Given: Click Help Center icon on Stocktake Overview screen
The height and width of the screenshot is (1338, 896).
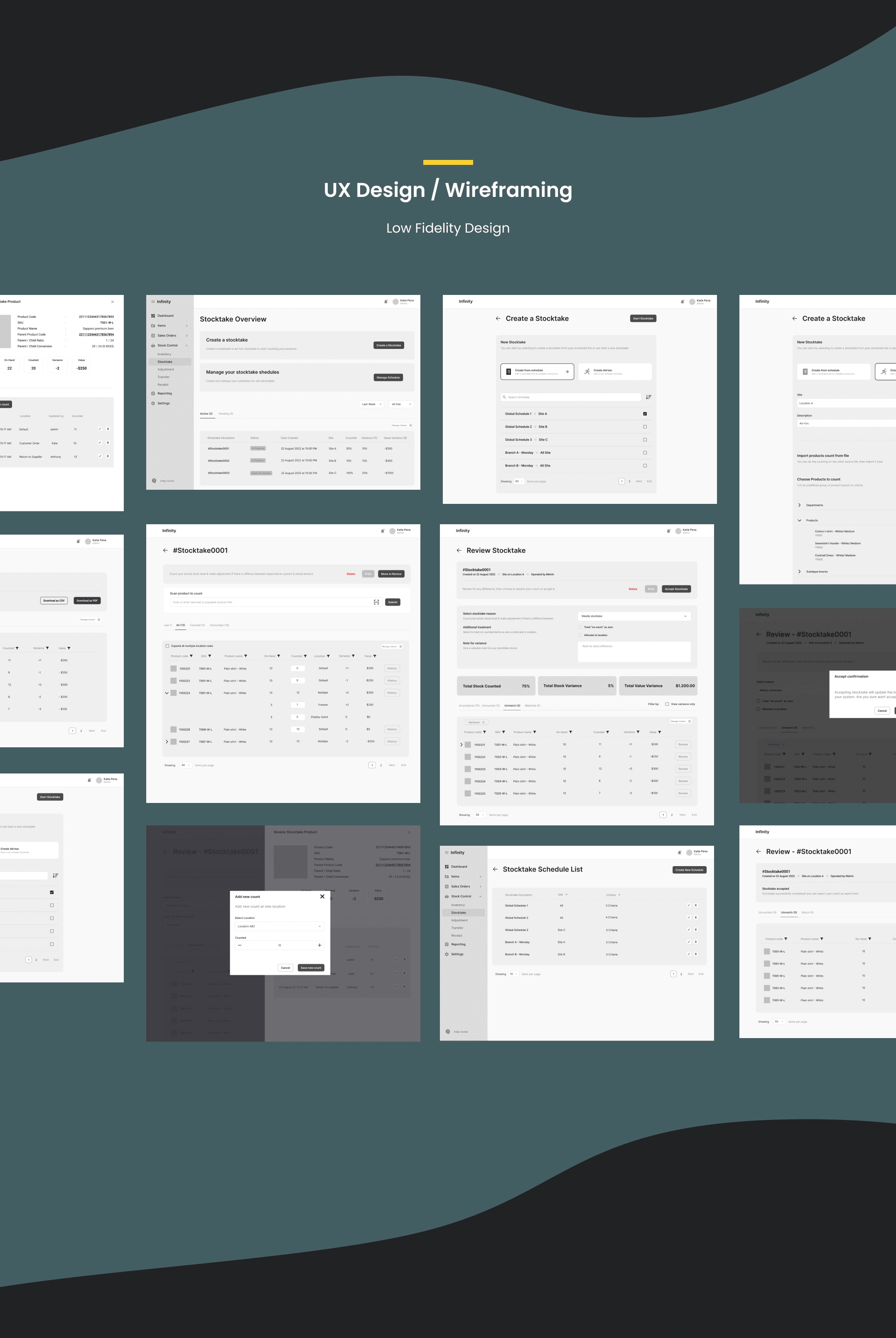Looking at the screenshot, I should pyautogui.click(x=154, y=481).
